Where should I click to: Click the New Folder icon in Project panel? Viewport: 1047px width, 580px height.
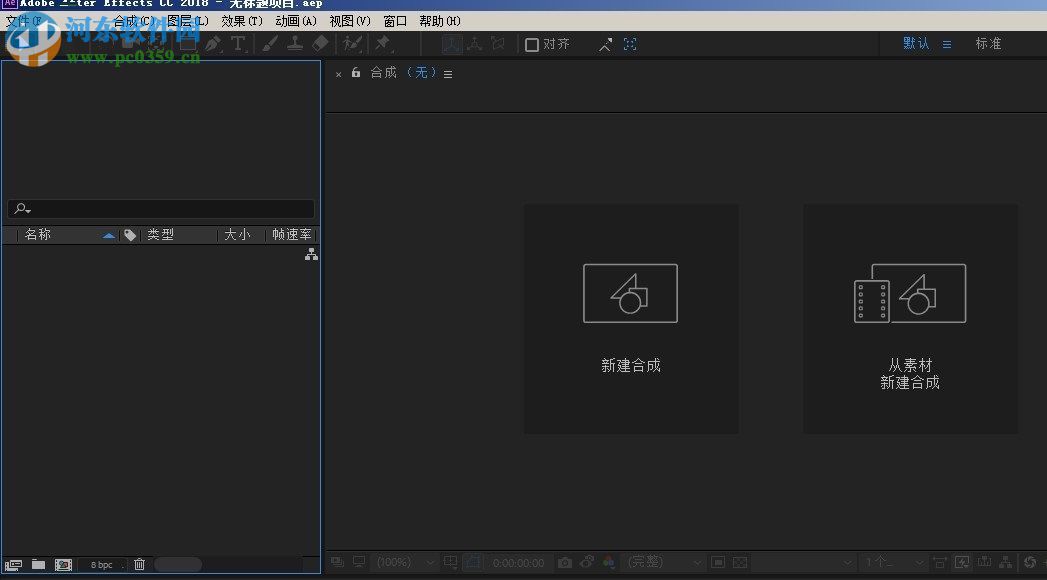(x=38, y=564)
